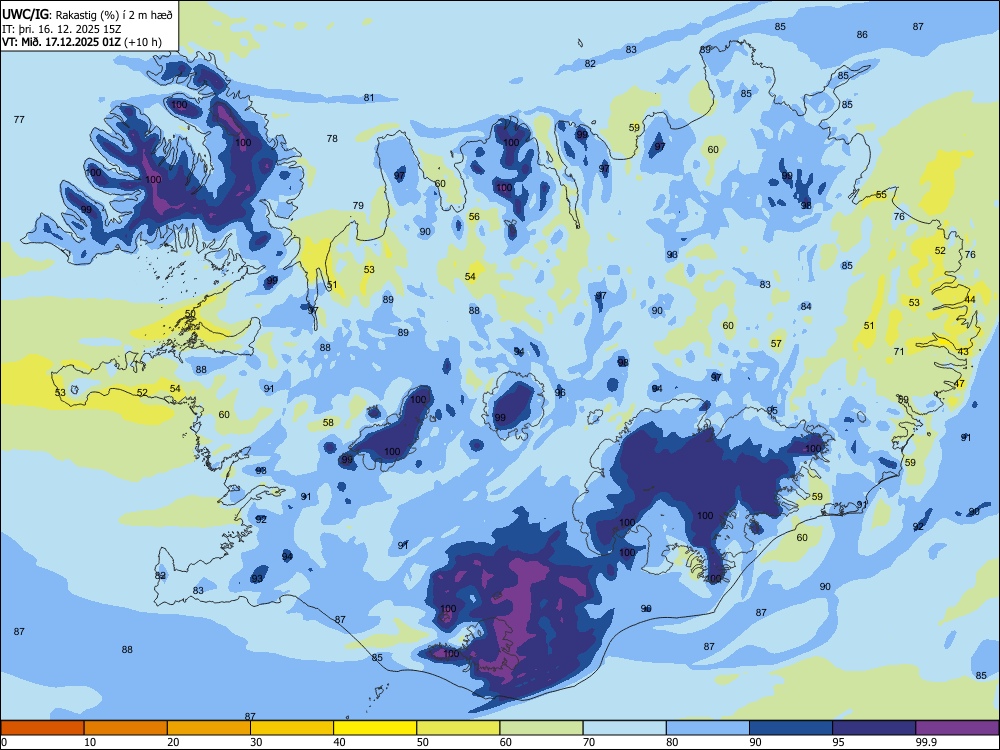
Task: Choose the 80–90% medium blue legend swatch
Action: [707, 728]
